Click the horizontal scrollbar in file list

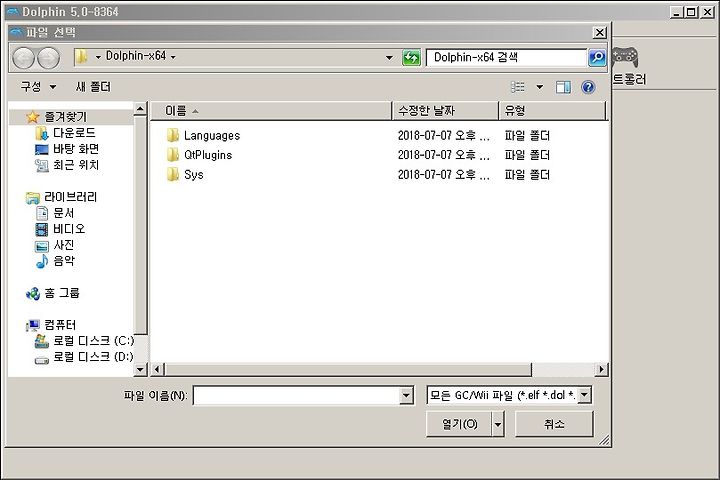(348, 369)
